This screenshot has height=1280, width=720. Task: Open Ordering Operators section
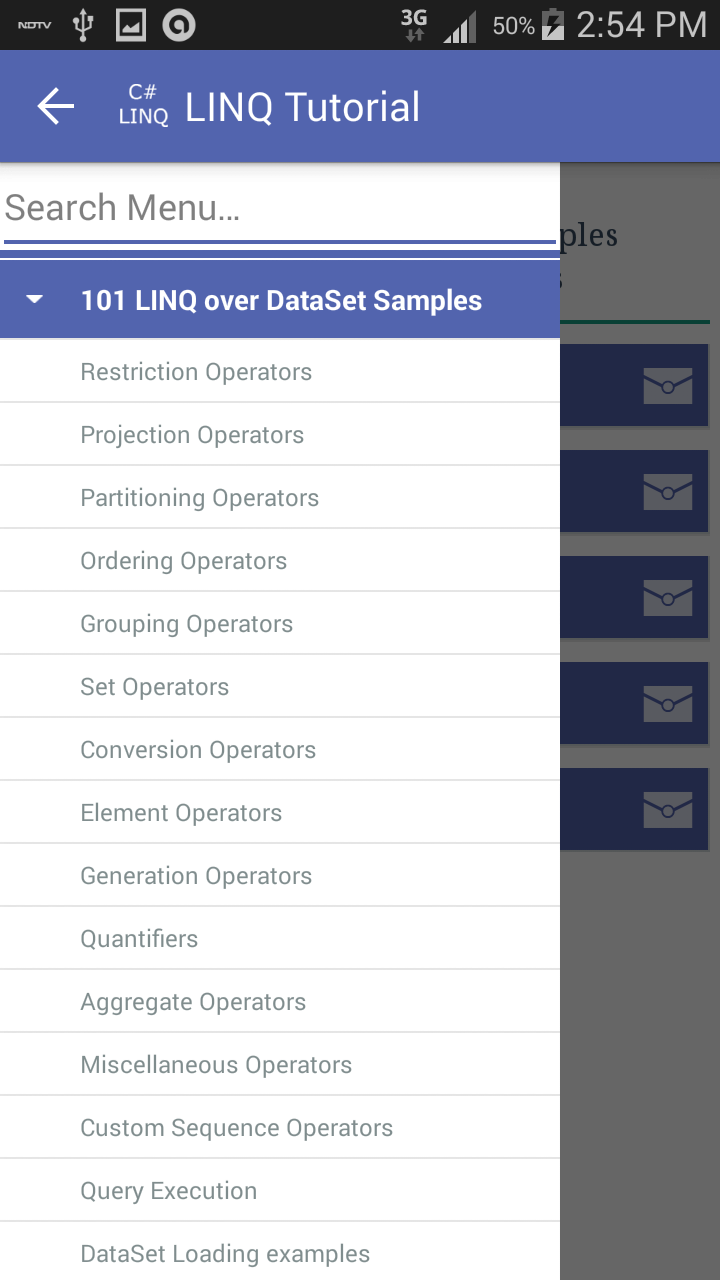pyautogui.click(x=184, y=561)
